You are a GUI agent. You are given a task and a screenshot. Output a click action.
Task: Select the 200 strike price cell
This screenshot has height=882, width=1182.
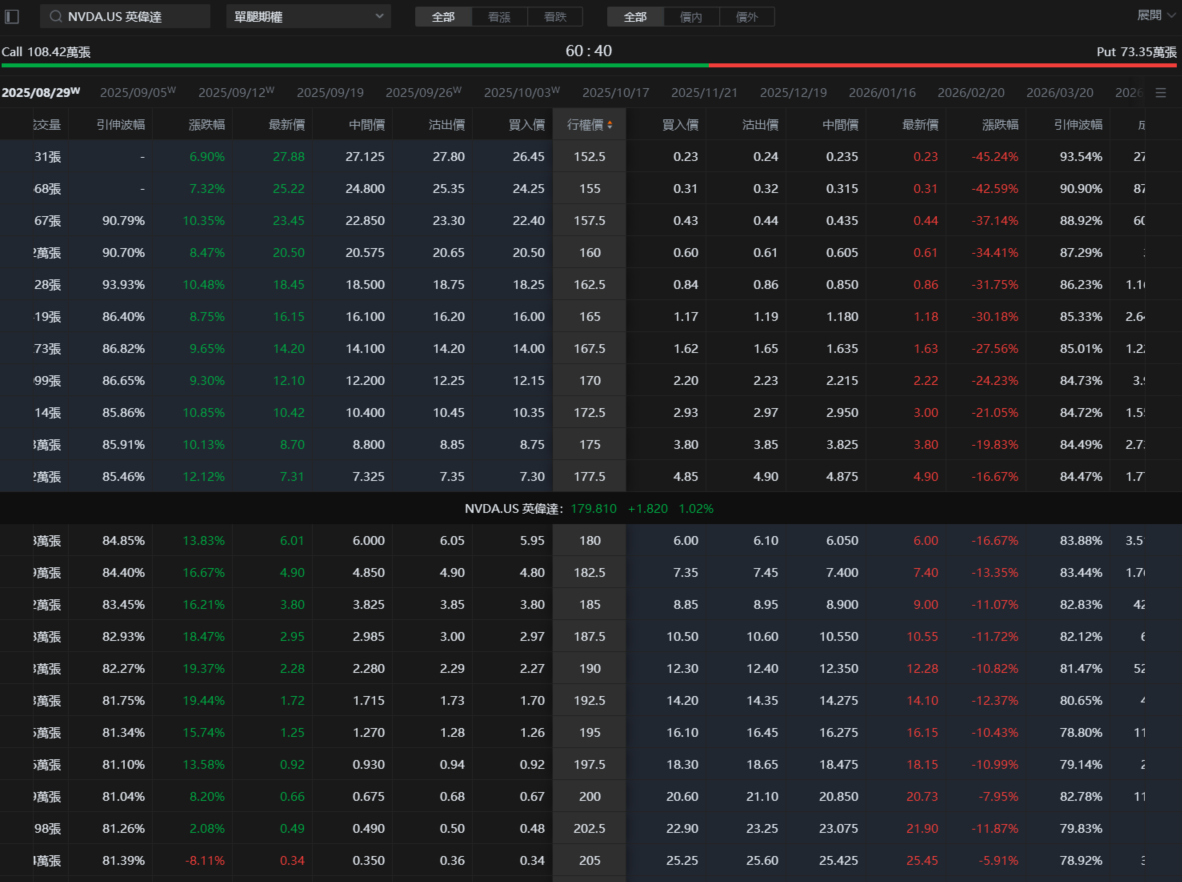(590, 797)
